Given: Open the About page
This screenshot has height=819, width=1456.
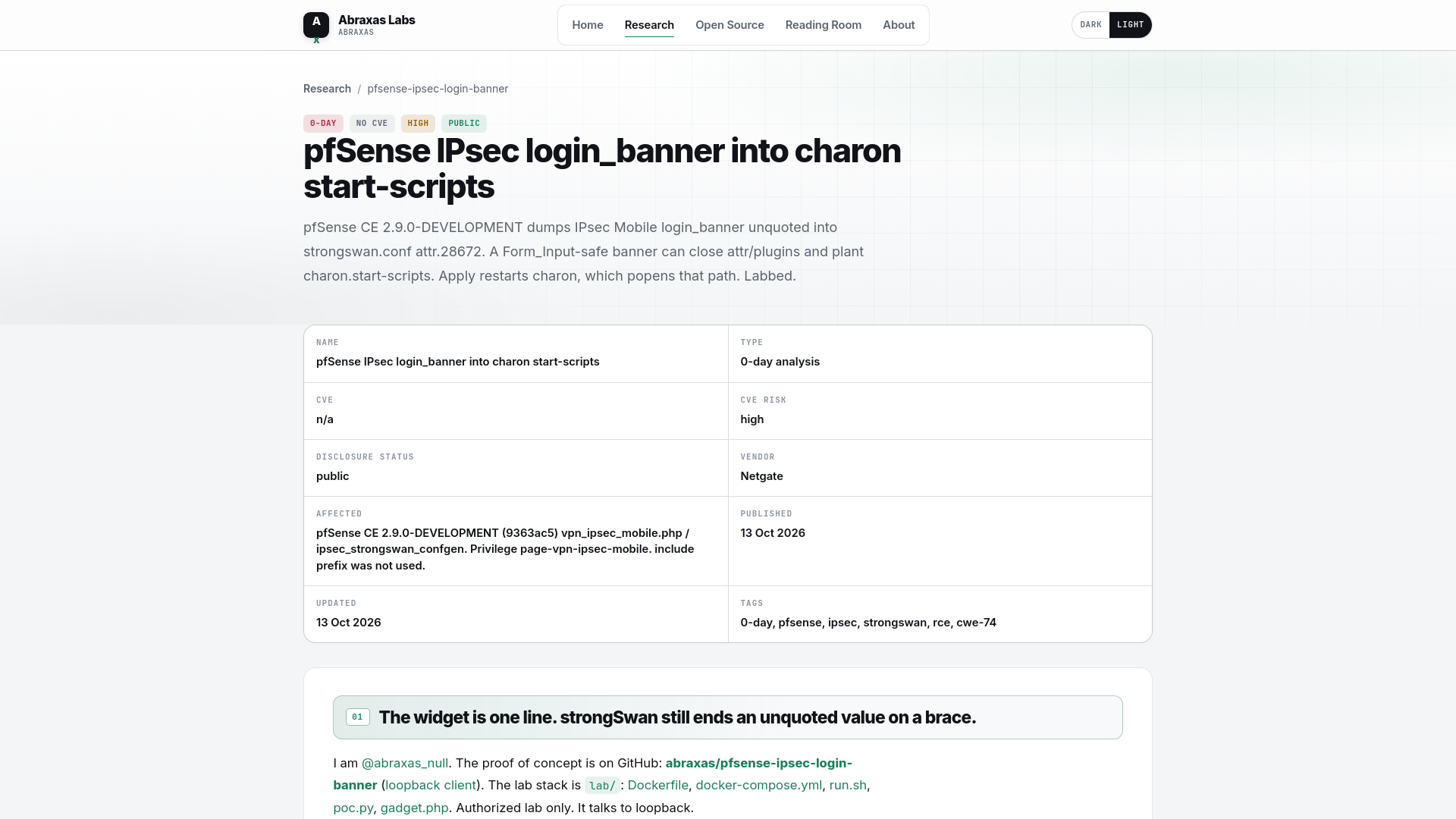Looking at the screenshot, I should tap(899, 25).
